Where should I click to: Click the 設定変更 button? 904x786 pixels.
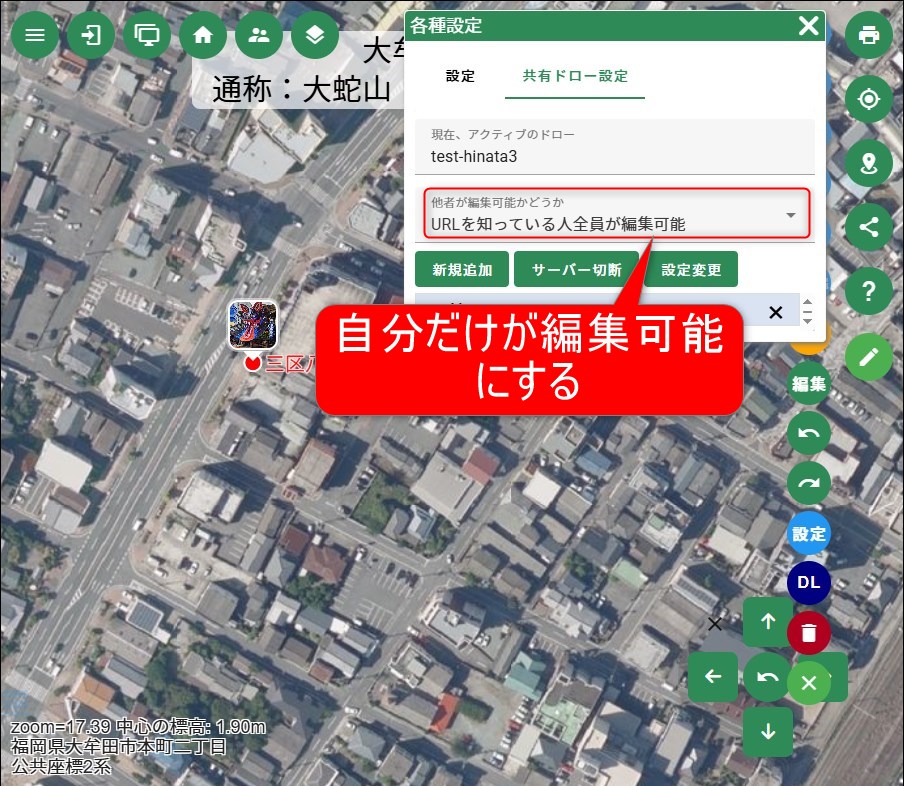coord(691,270)
